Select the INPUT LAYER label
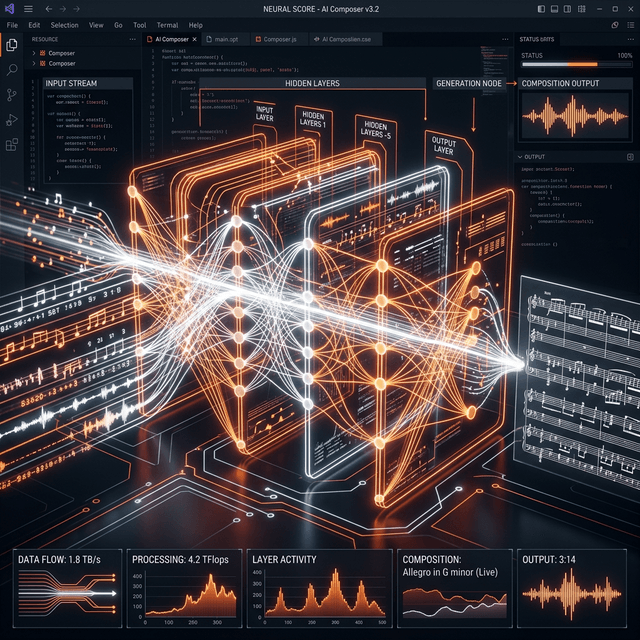Image resolution: width=640 pixels, height=640 pixels. click(264, 114)
